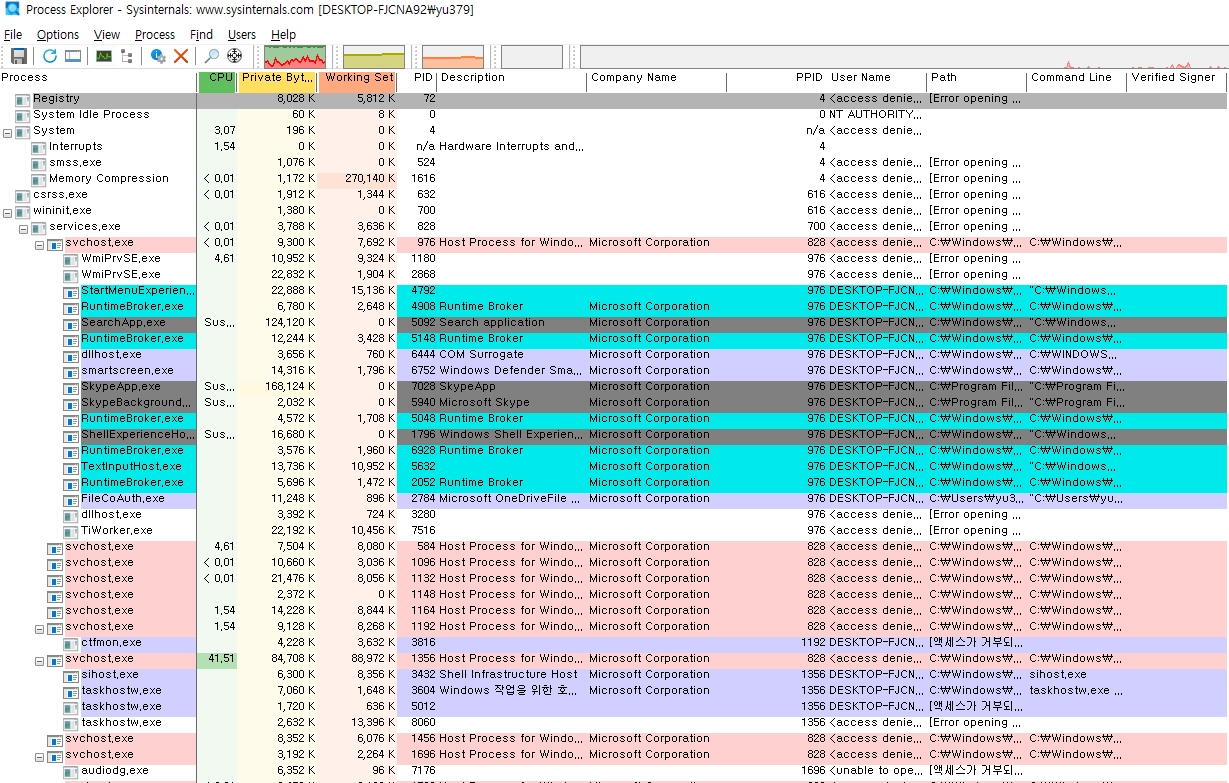Image resolution: width=1229 pixels, height=783 pixels.
Task: Collapse the System process tree node
Action: pos(8,131)
